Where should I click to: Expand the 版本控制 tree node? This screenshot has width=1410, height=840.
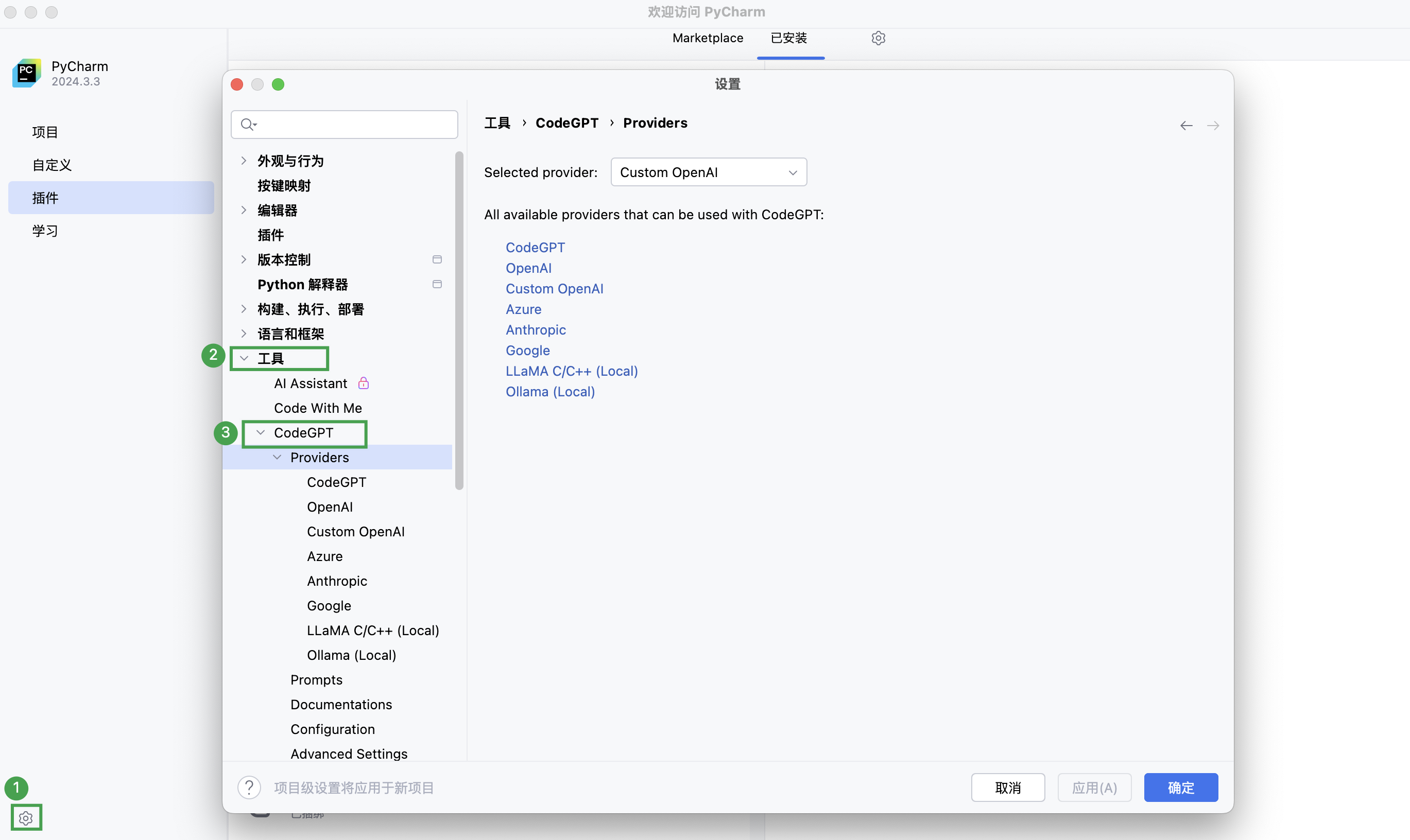point(244,259)
